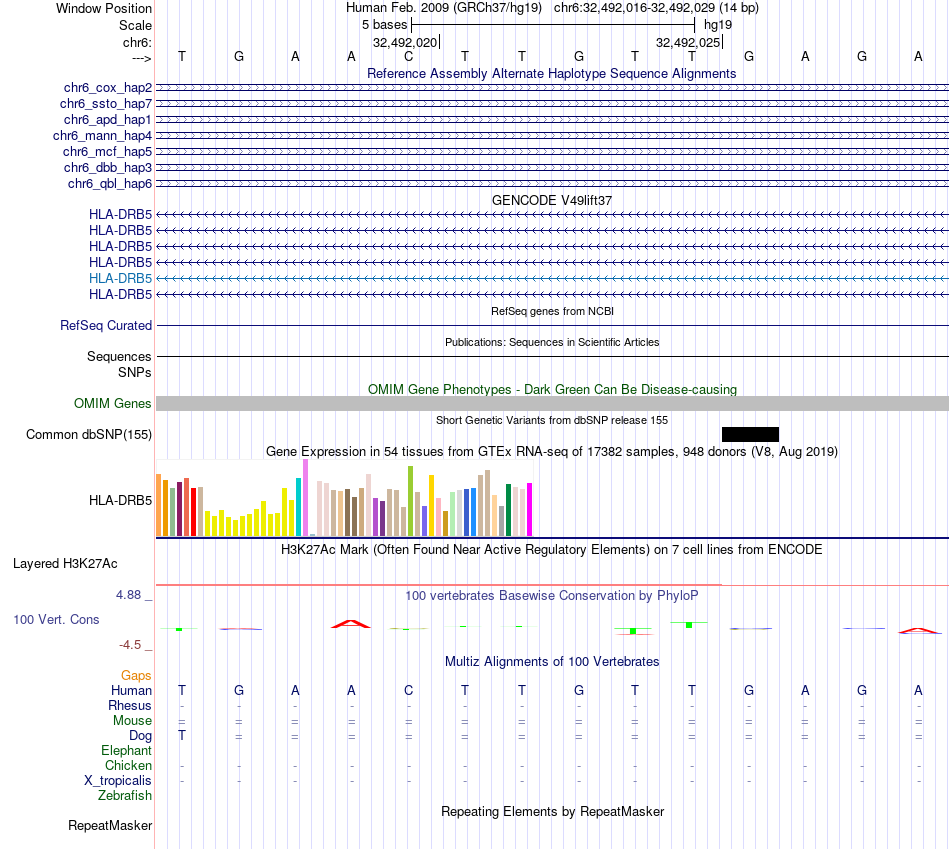
Task: Open the light-blue HLA-DRB5 transcript label
Action: pos(120,278)
